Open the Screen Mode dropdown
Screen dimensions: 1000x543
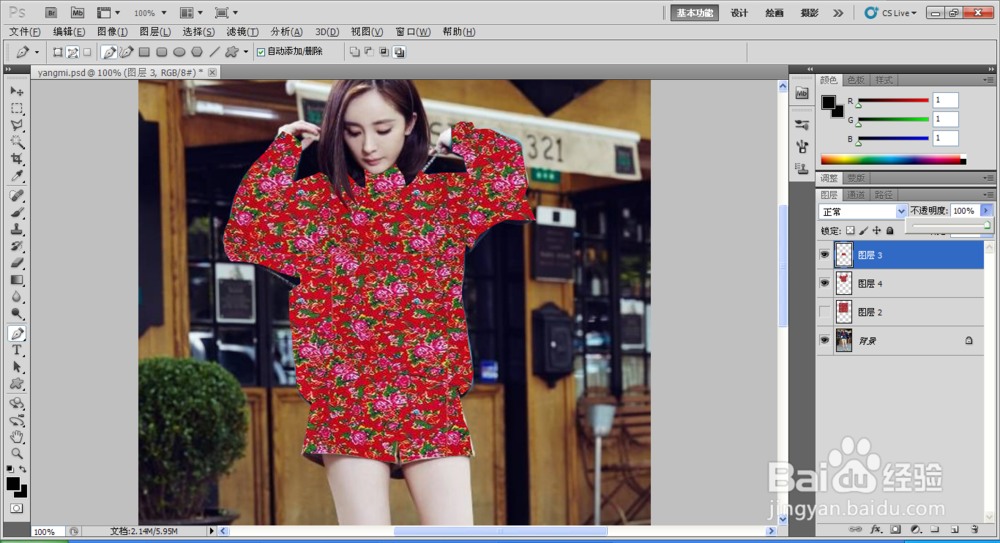[226, 13]
